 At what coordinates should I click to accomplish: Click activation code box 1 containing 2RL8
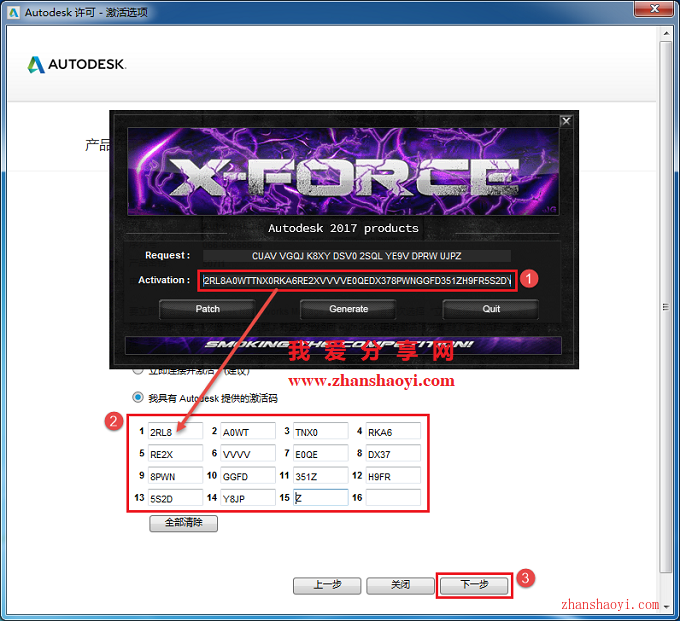(175, 431)
